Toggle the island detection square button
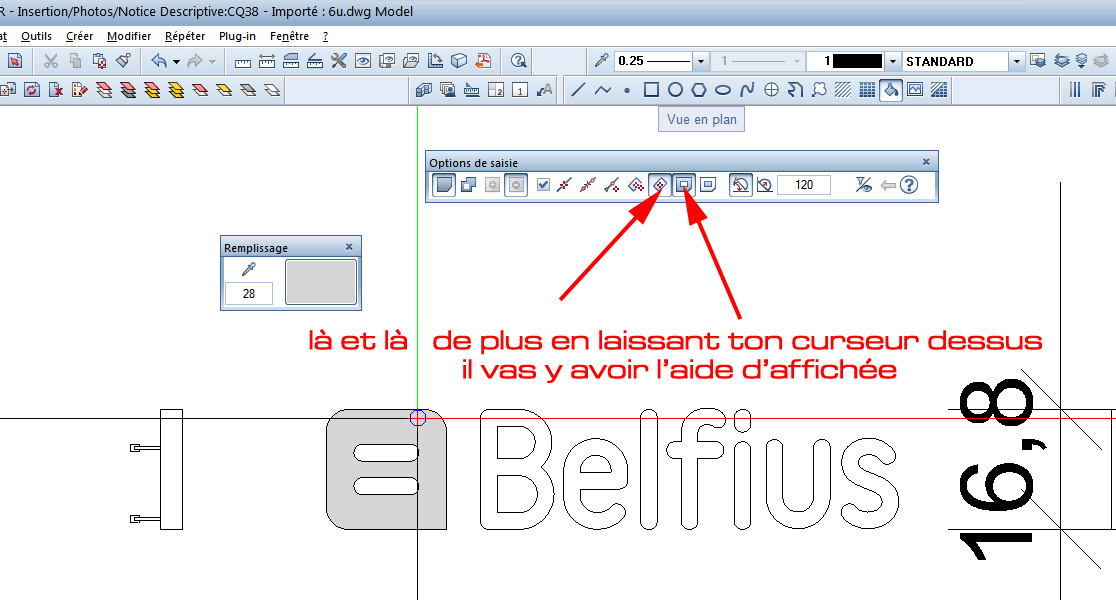1116x600 pixels. click(x=684, y=185)
